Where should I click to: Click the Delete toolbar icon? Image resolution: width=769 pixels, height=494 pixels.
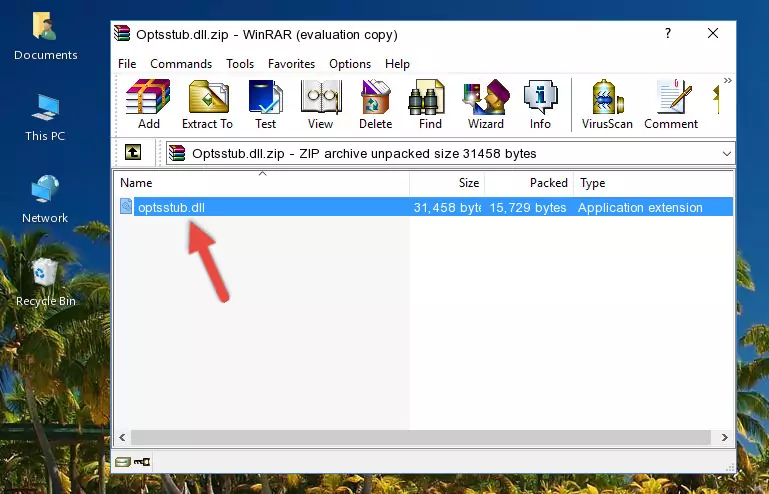tap(375, 104)
